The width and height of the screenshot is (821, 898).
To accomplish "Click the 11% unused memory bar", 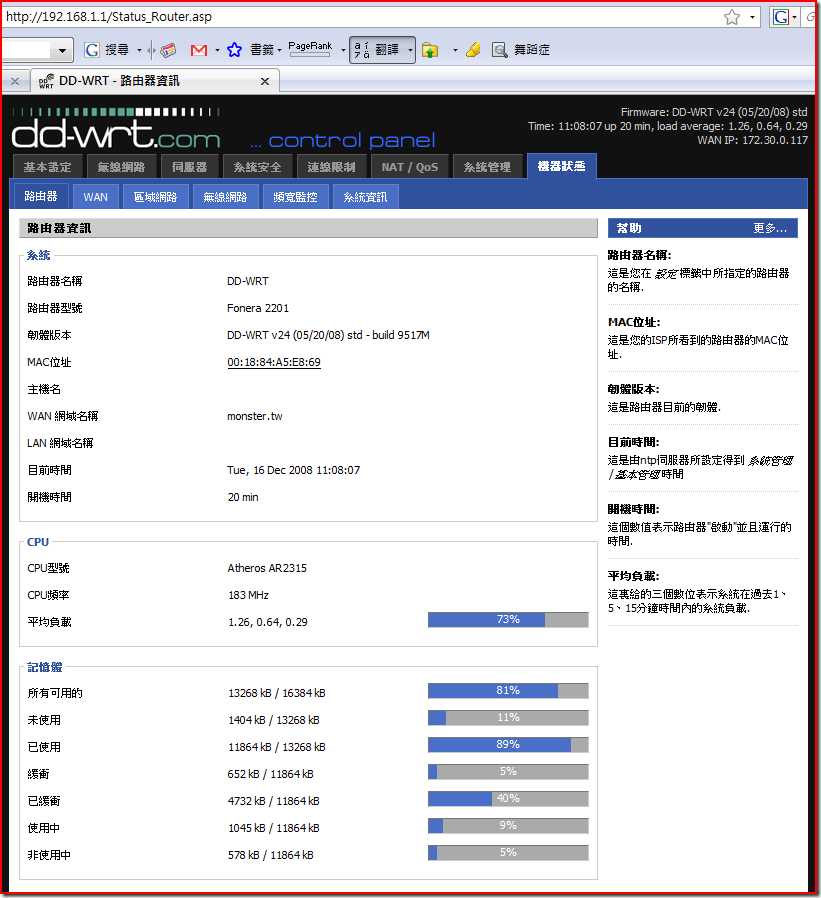I will [508, 718].
